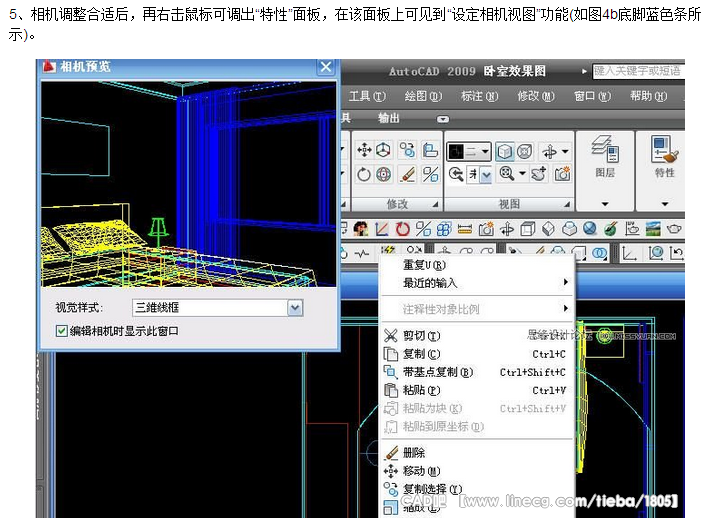
Task: Expand the walk tool small dropdown in 视图 panel
Action: coord(486,175)
